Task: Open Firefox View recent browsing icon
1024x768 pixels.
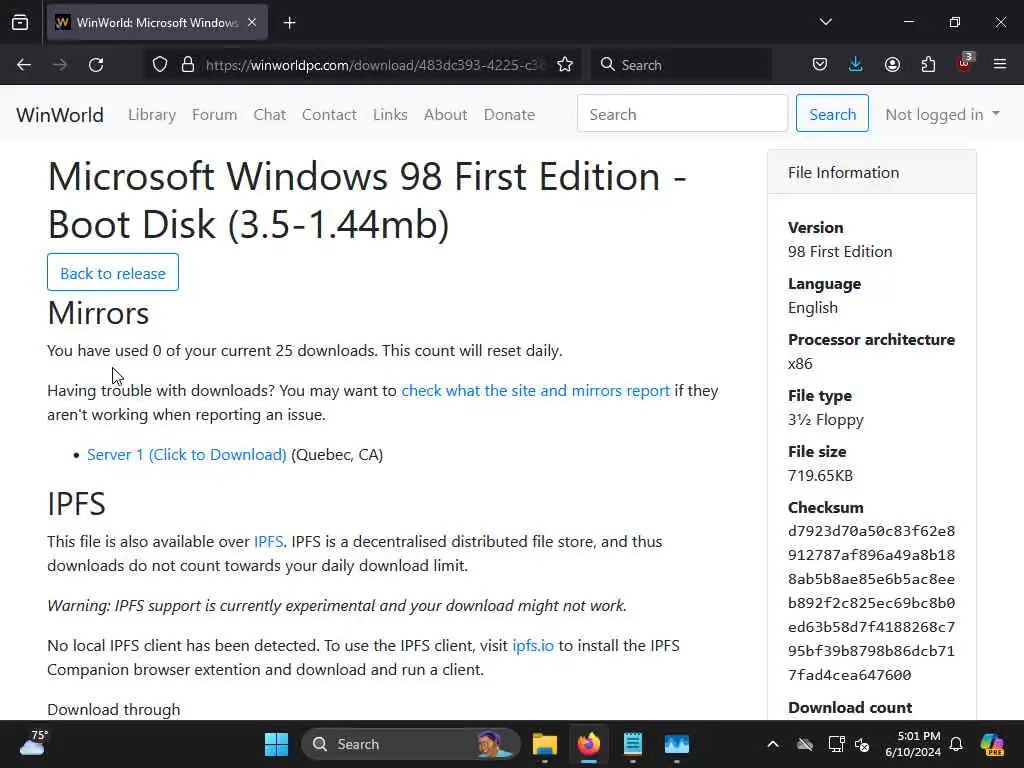Action: (x=20, y=23)
